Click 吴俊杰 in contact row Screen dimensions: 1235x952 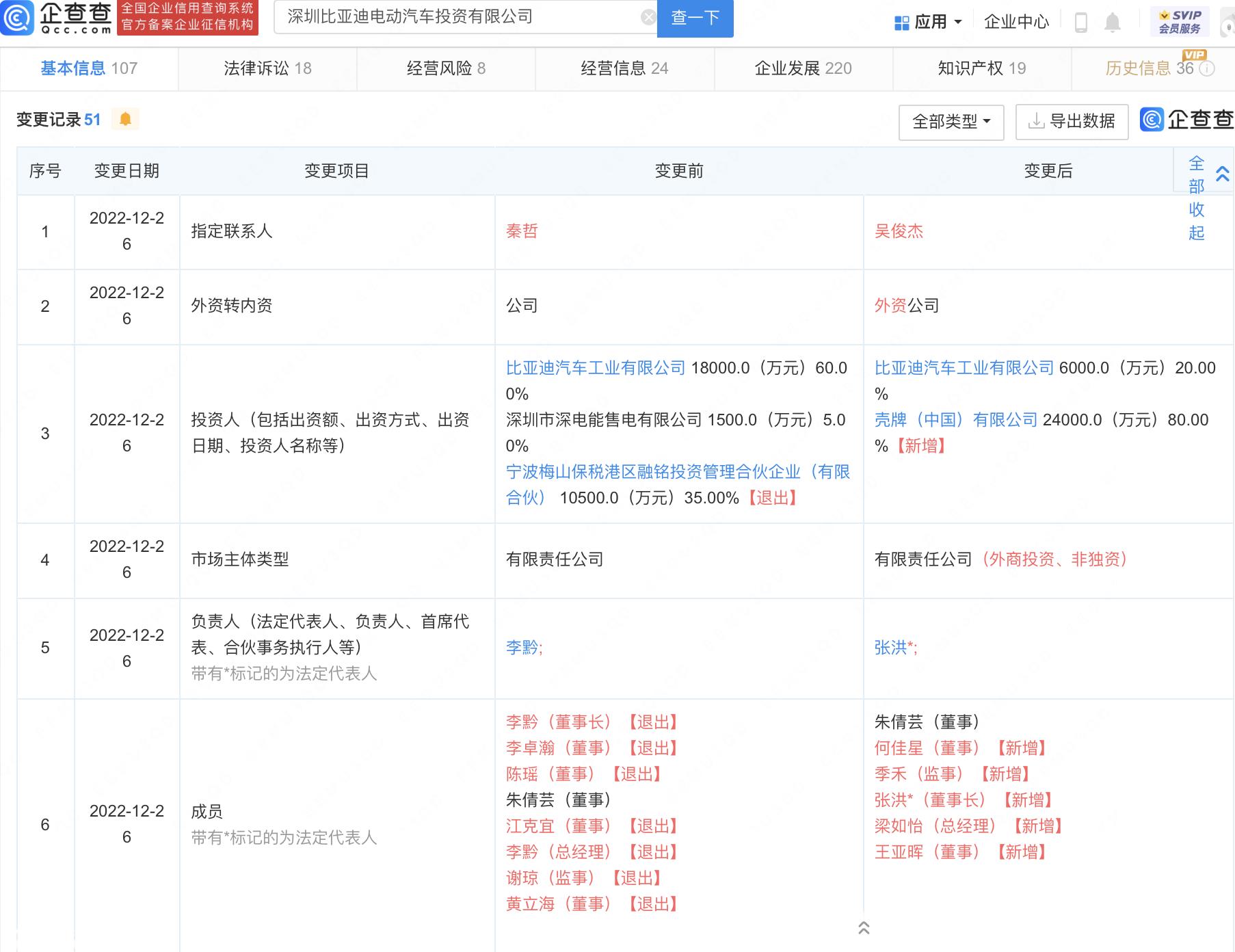(x=899, y=231)
